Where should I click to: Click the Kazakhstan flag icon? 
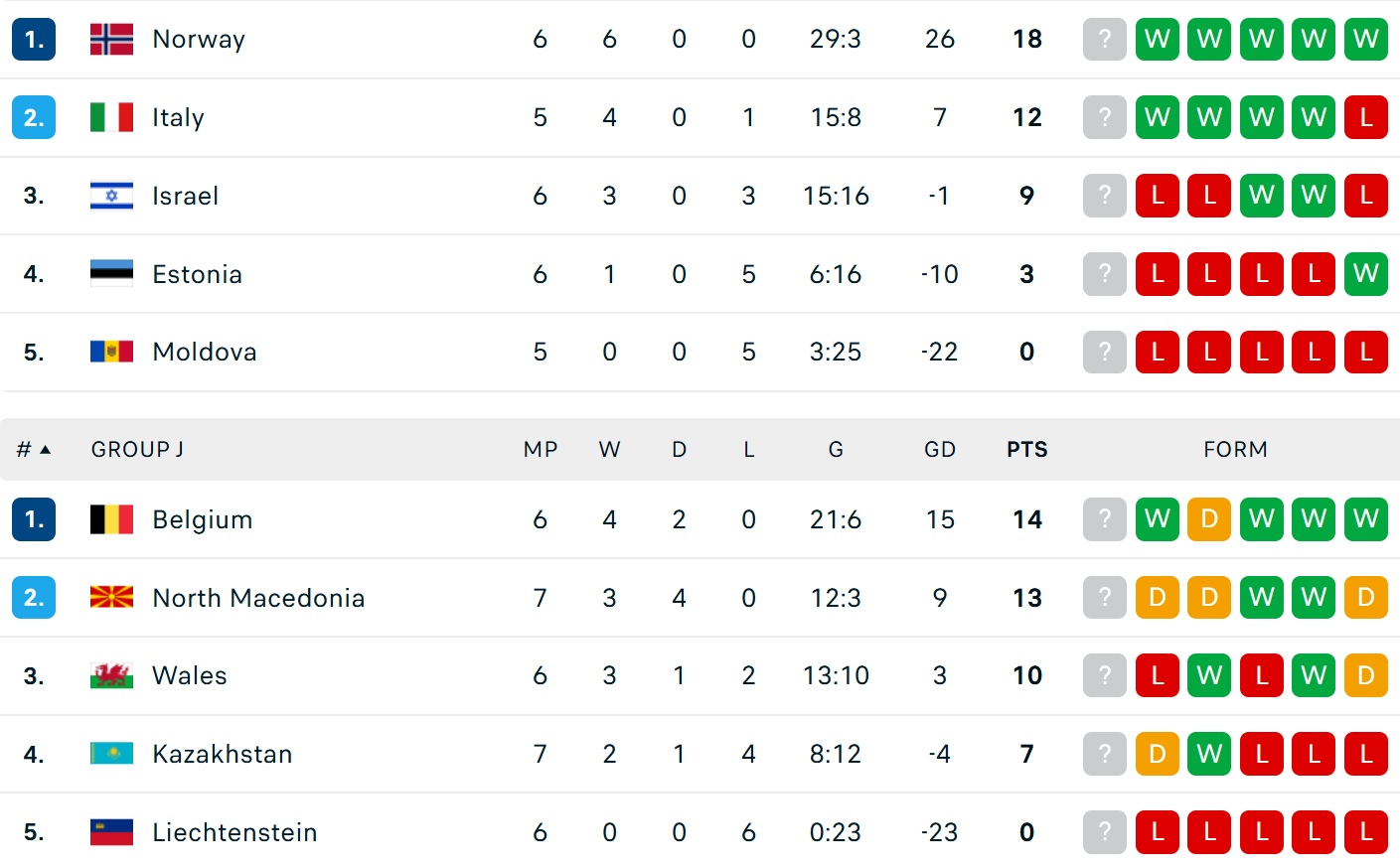(111, 754)
